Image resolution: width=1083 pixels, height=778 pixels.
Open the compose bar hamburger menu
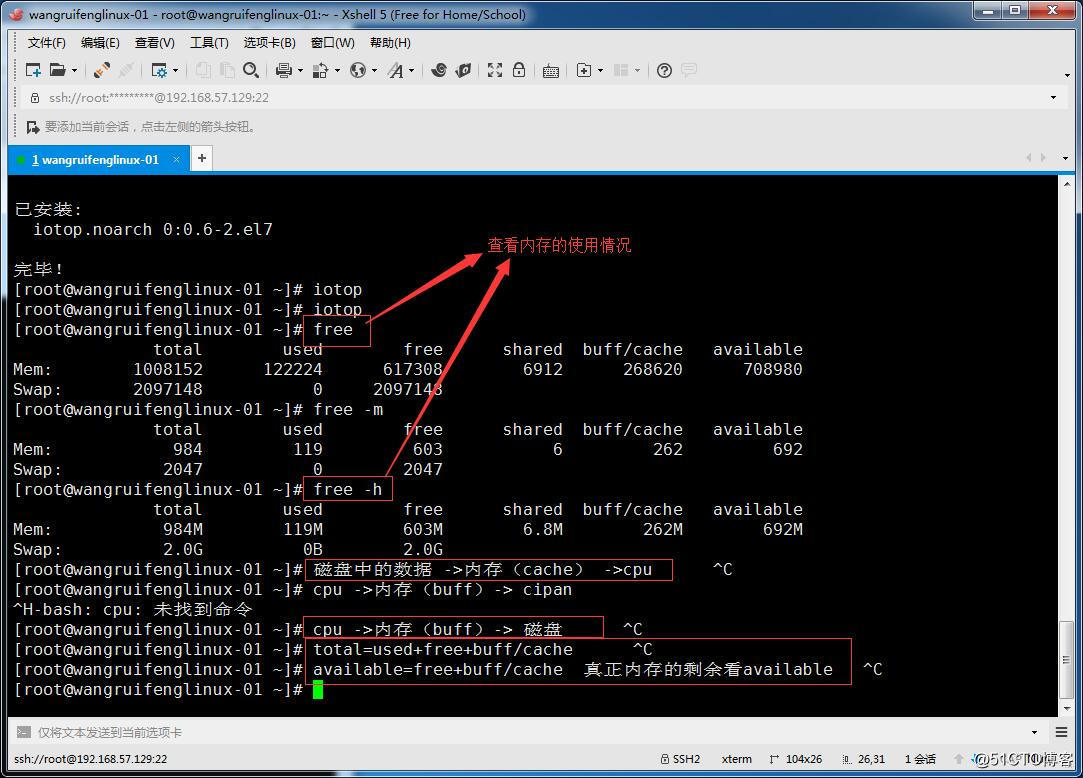click(1062, 732)
